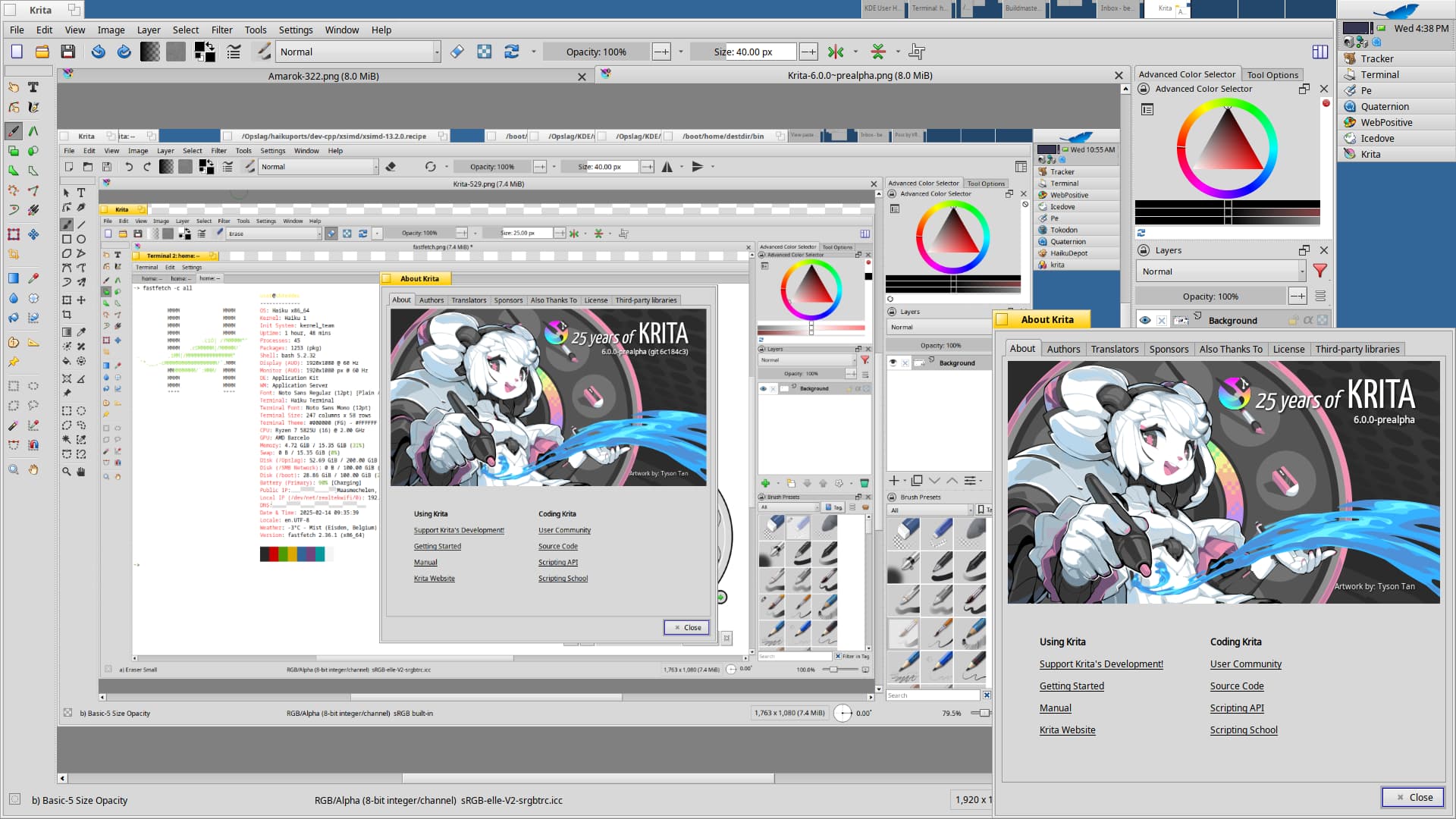1456x819 pixels.
Task: Lock the Layers docker
Action: [1144, 250]
